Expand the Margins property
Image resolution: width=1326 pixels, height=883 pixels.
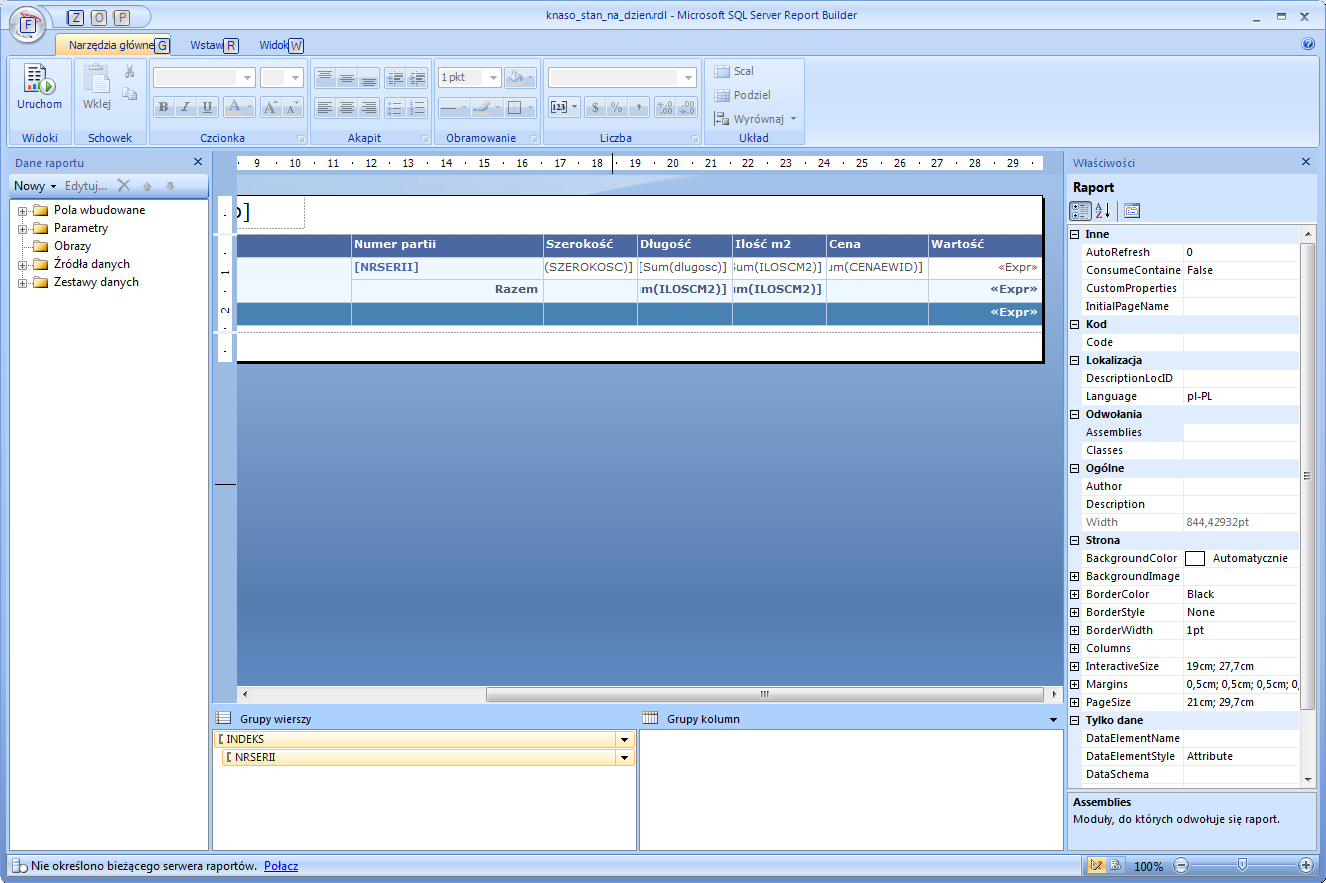[1075, 685]
